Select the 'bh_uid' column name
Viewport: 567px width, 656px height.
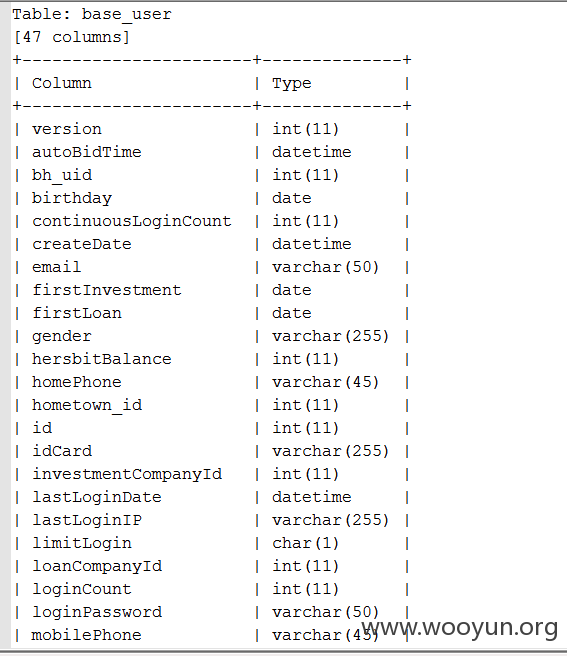pos(62,175)
